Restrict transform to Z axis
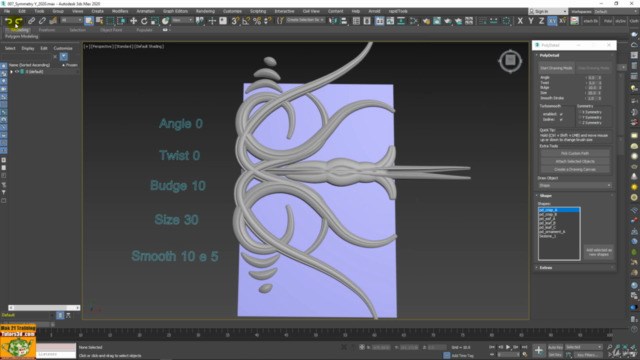This screenshot has height=360, width=640. pyautogui.click(x=541, y=21)
